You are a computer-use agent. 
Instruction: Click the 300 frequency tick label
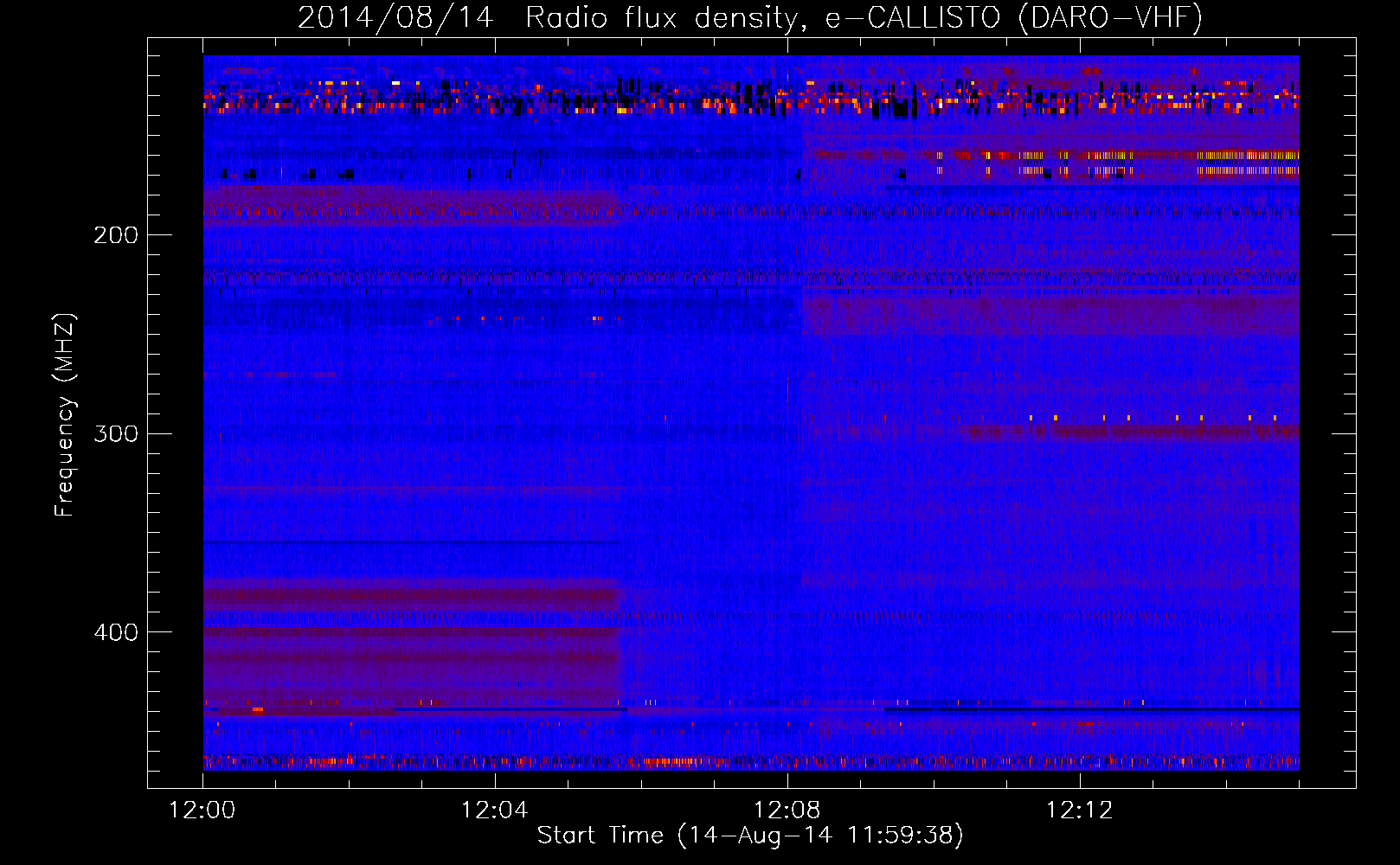116,433
